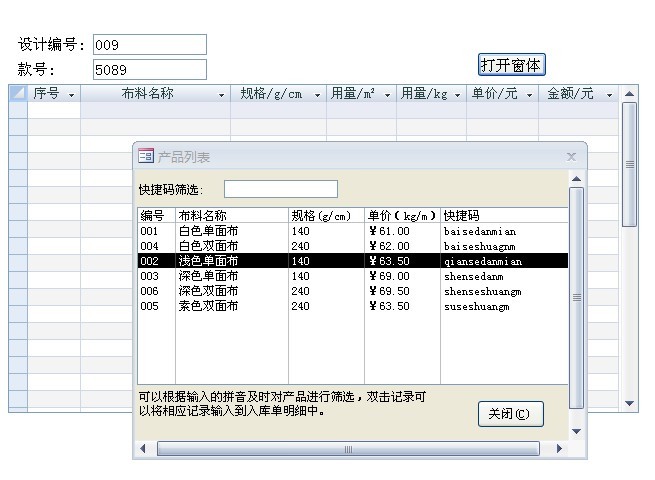Screen dimensions: 655x480
Task: Open the 用量/kg column dropdown
Action: 457,95
